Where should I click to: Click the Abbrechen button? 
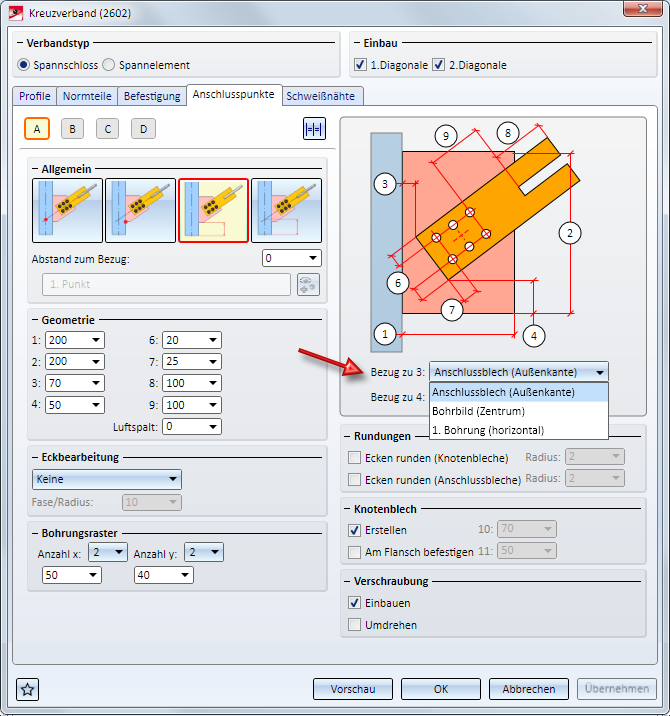pyautogui.click(x=529, y=689)
